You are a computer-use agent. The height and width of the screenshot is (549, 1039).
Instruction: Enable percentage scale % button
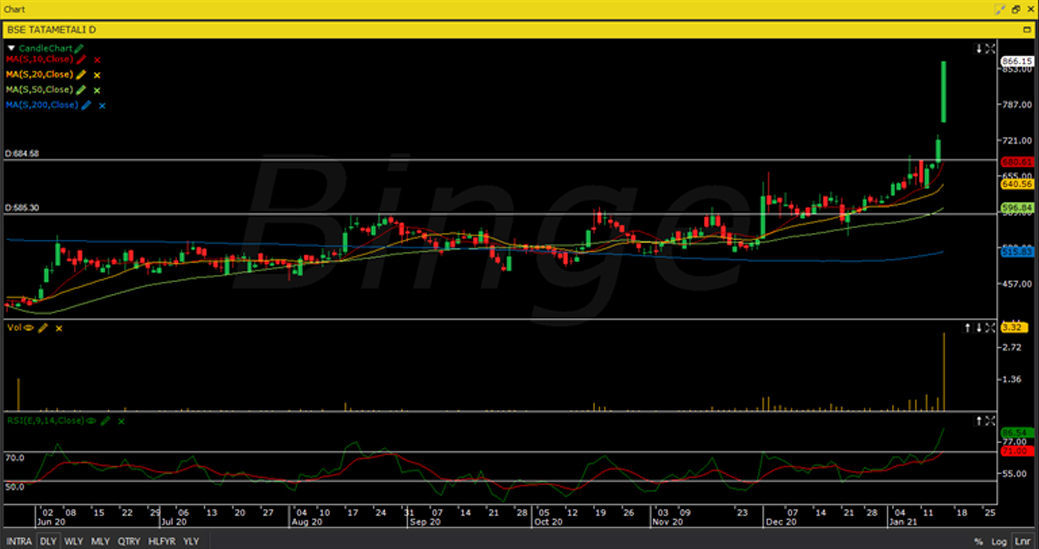(979, 541)
